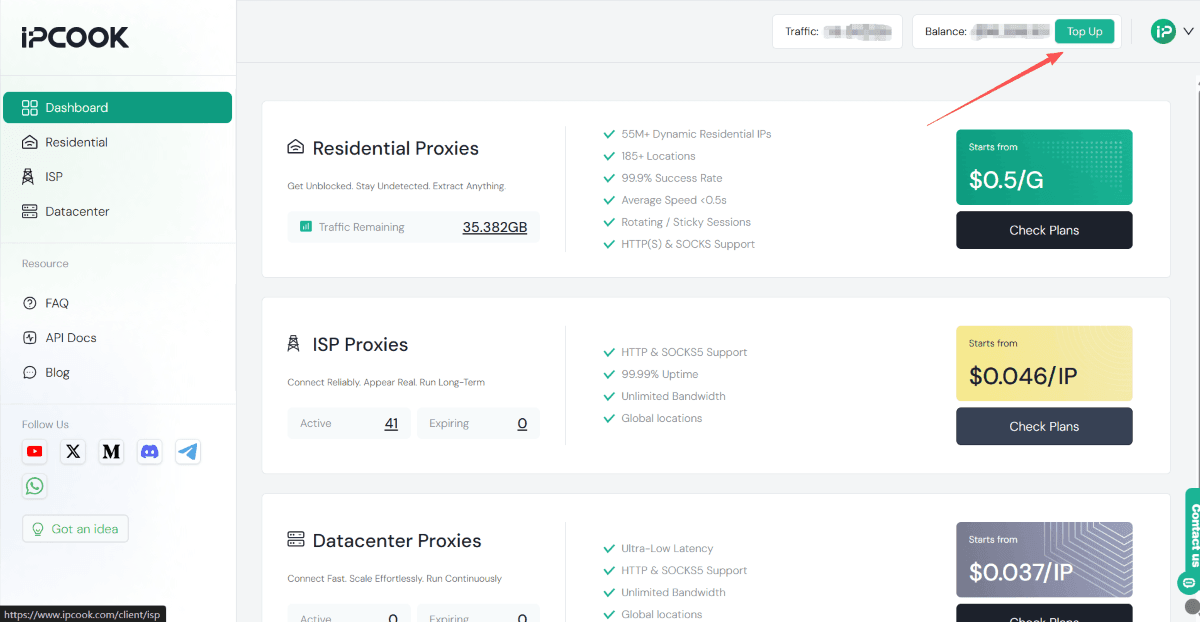This screenshot has width=1200, height=622.
Task: Click Check Plans under Residential Proxies
Action: pyautogui.click(x=1044, y=230)
